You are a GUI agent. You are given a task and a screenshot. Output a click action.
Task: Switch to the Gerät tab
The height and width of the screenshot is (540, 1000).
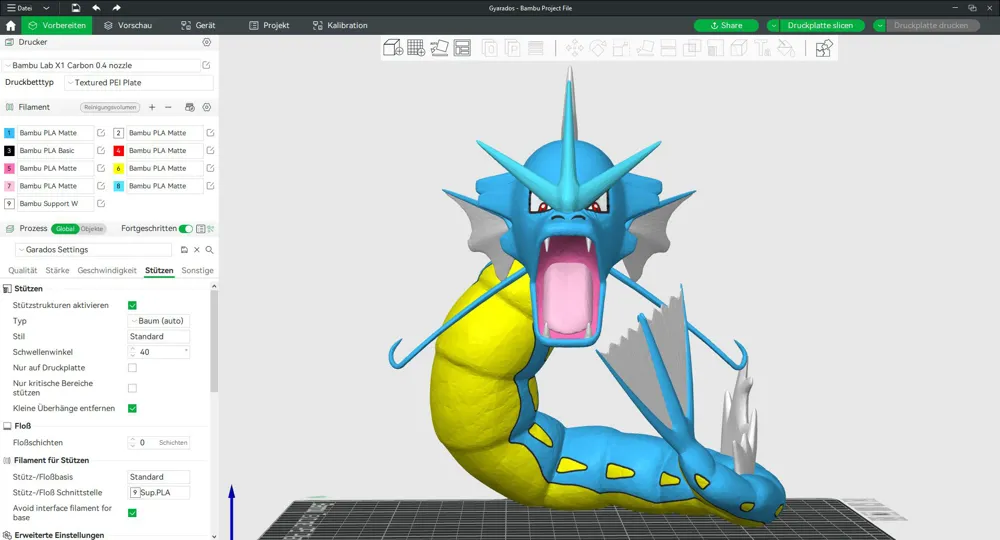[x=198, y=26]
